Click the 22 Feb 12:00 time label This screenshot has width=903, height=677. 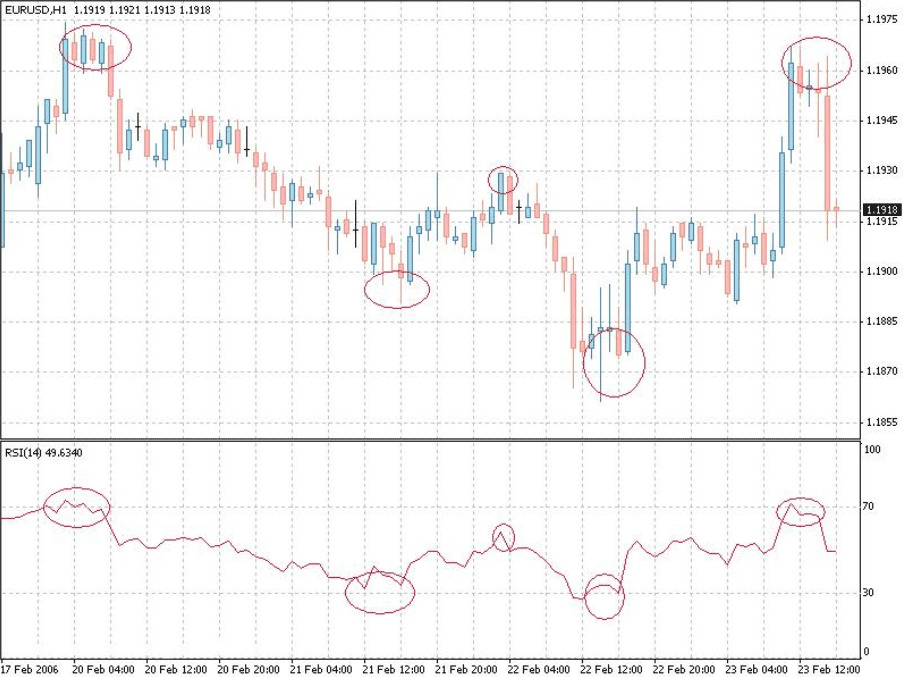click(x=611, y=670)
